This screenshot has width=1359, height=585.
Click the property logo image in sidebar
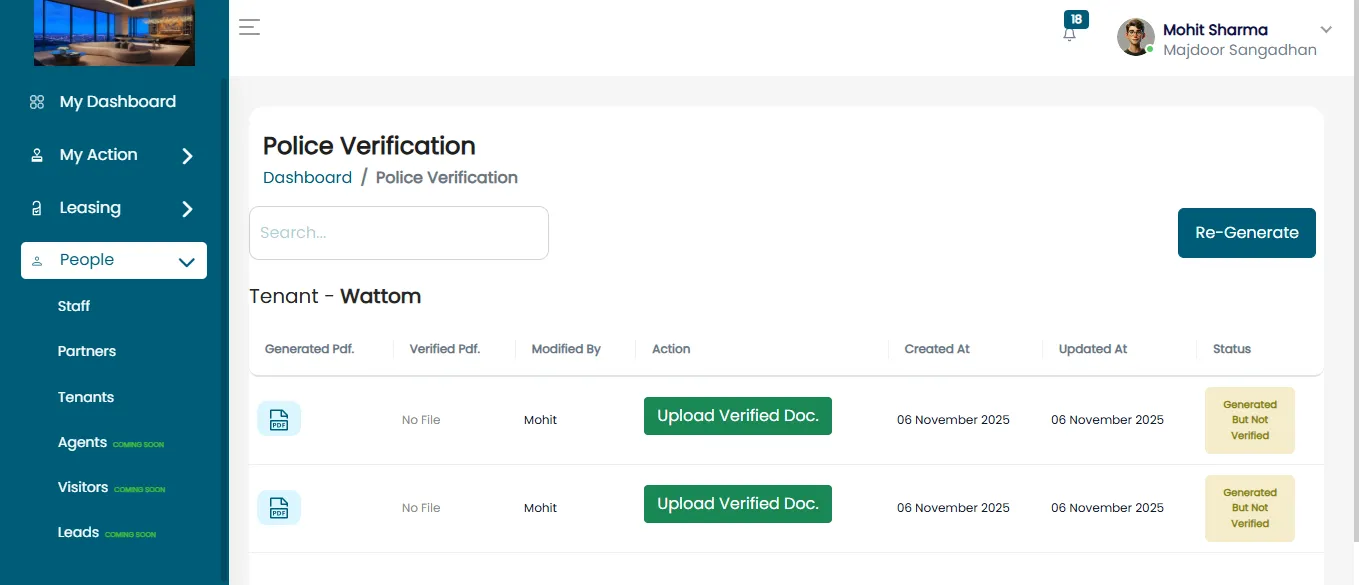coord(114,33)
